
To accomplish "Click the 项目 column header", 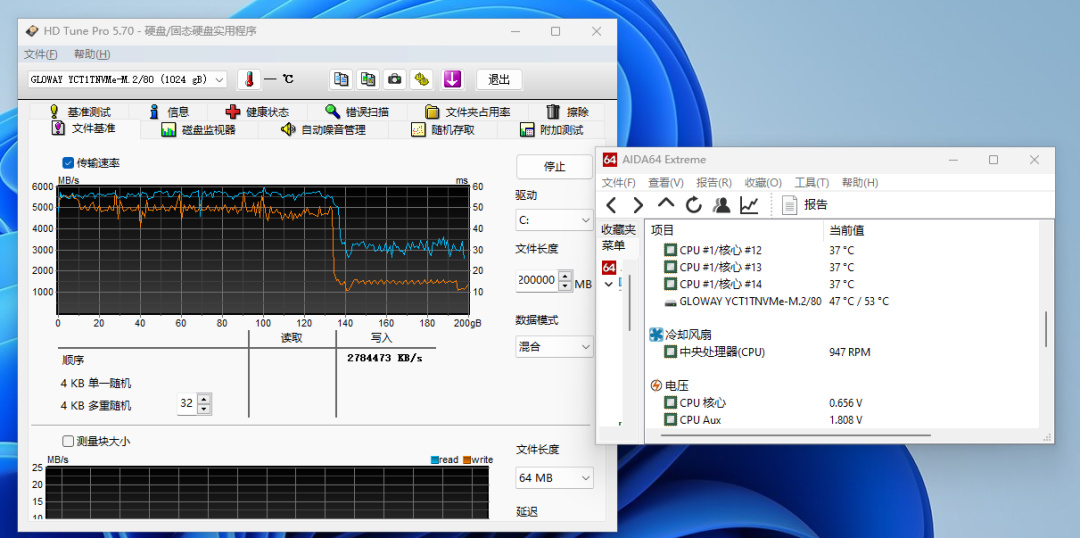I will (663, 230).
